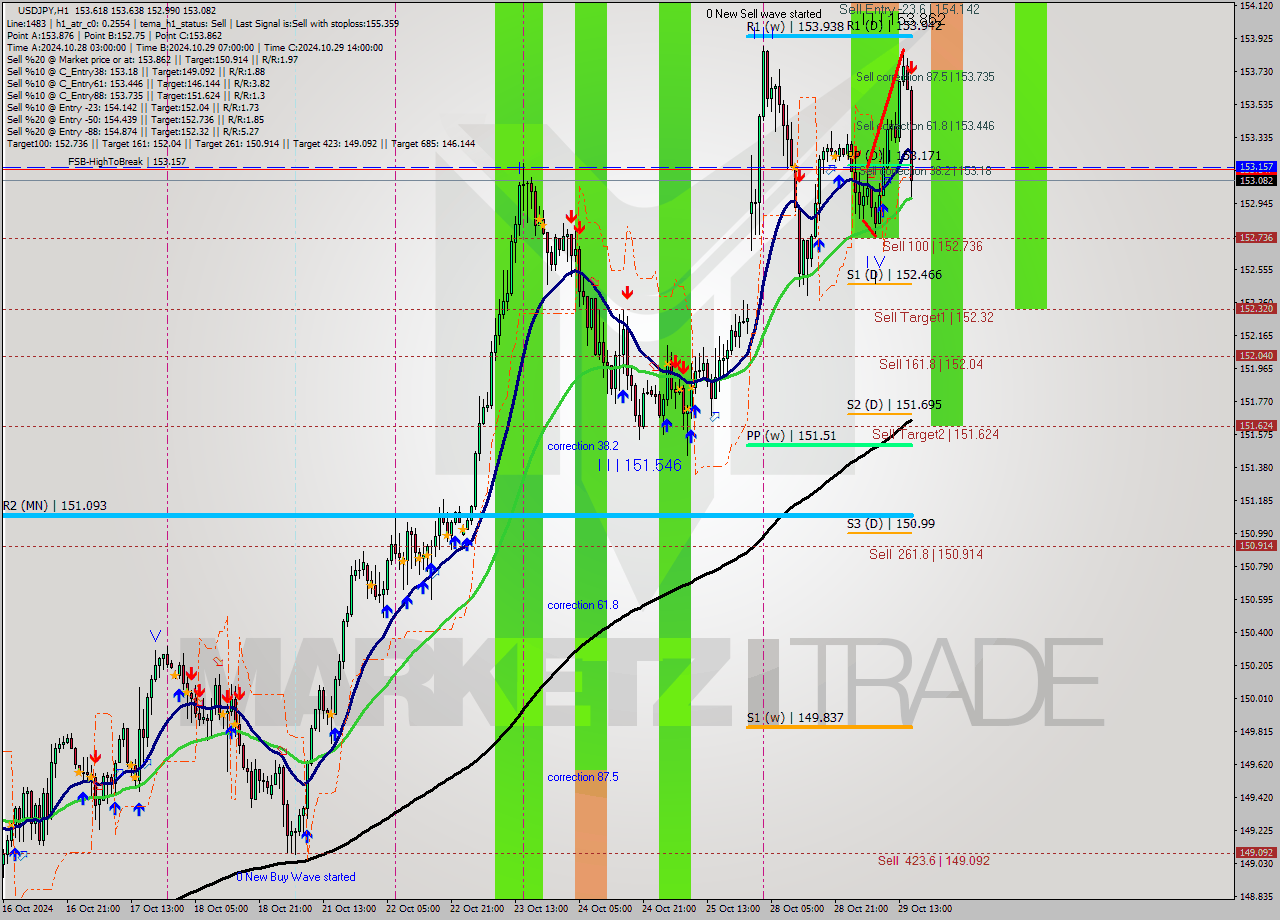1280x920 pixels.
Task: Click the '18 Oct 21:00' time label
Action: tap(284, 909)
